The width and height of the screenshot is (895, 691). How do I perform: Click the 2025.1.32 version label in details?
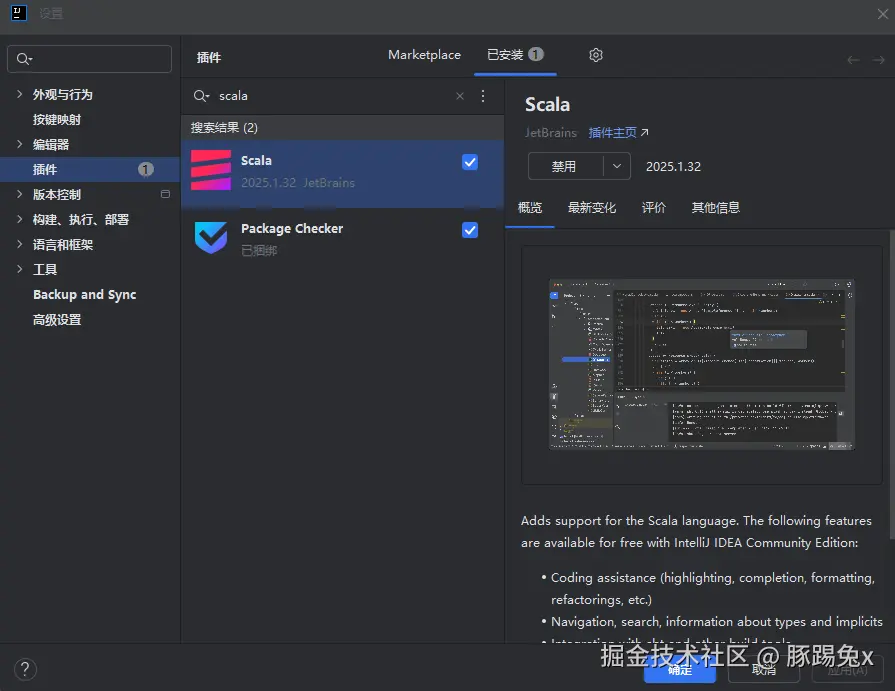coord(673,167)
